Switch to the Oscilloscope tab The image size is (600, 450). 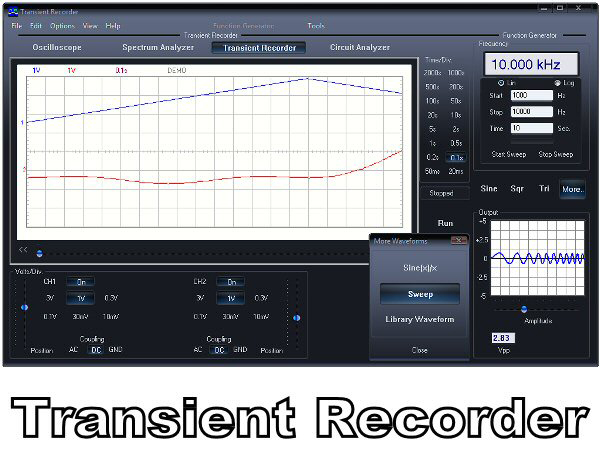(57, 47)
